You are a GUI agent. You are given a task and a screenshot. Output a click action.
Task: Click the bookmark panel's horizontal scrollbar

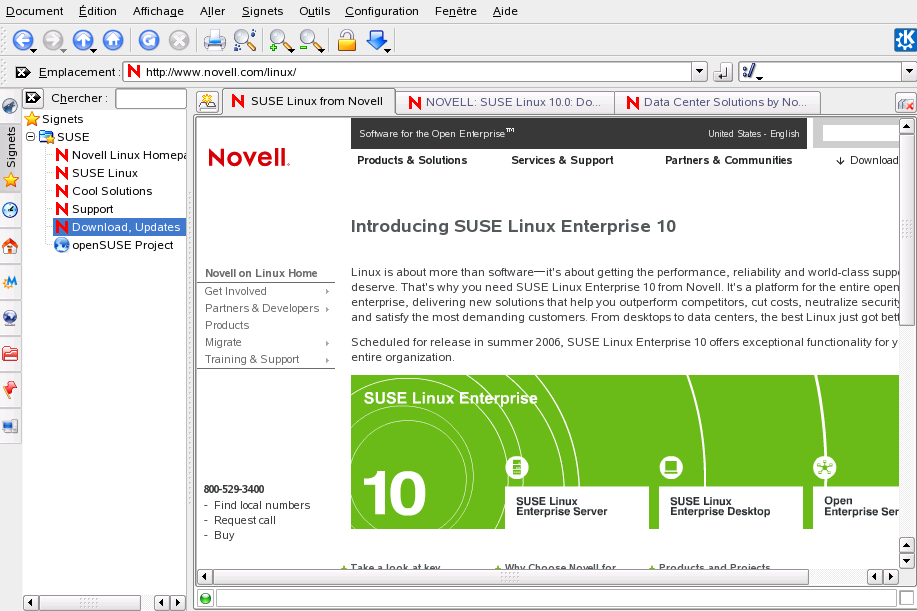(89, 602)
